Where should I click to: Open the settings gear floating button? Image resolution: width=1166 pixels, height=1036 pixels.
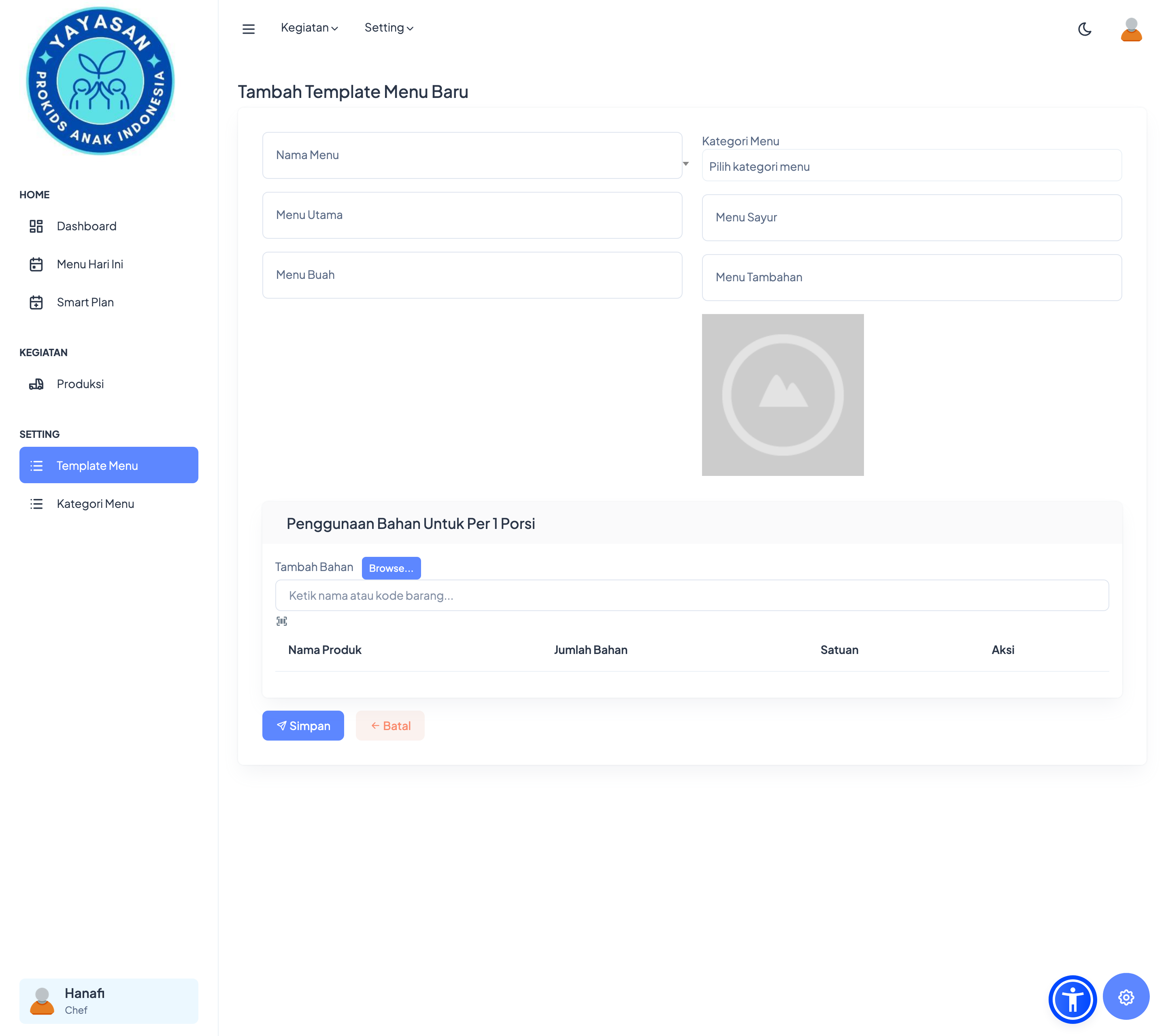coord(1126,997)
